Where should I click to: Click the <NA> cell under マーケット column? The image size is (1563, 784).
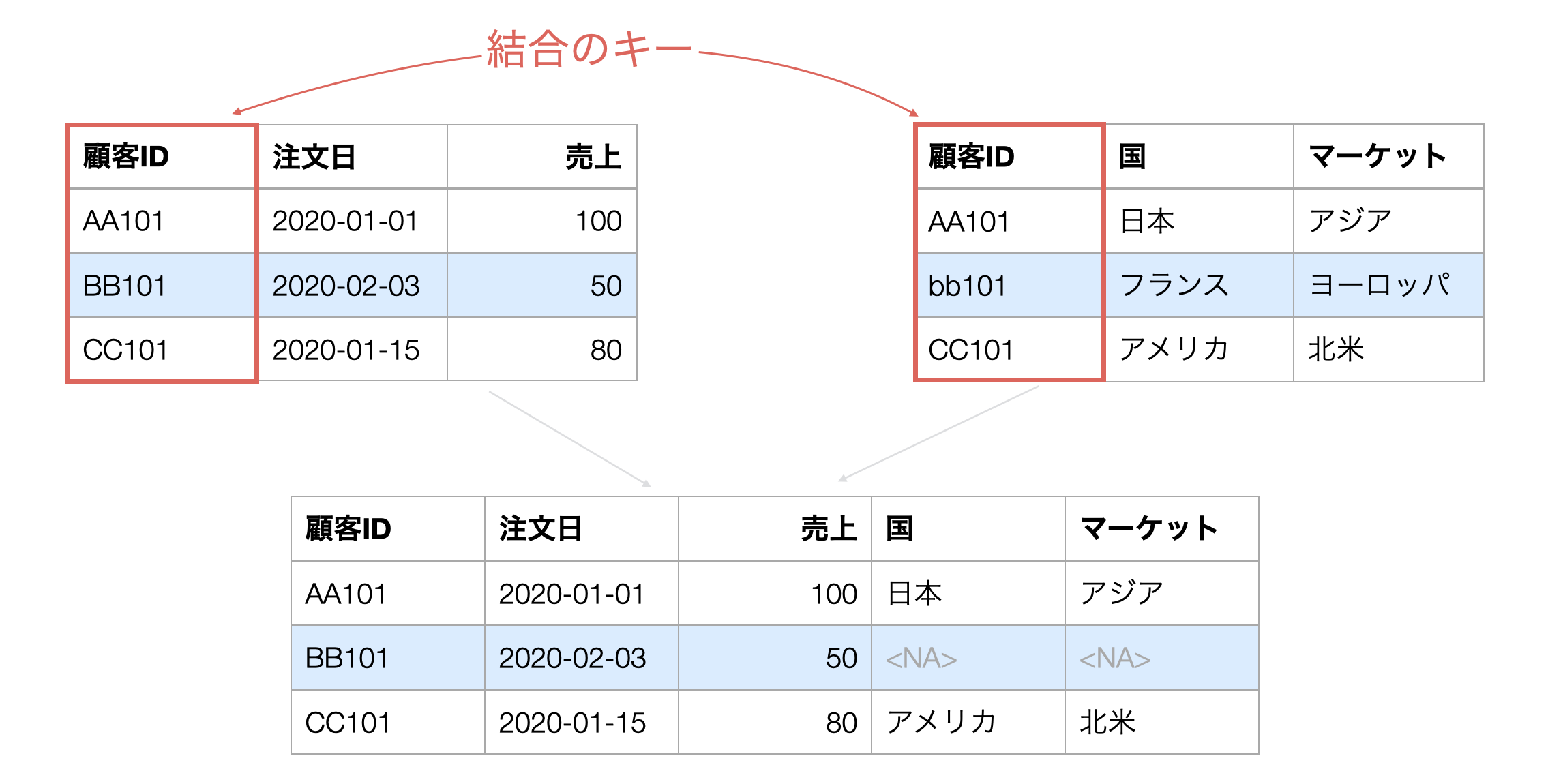pos(1162,658)
